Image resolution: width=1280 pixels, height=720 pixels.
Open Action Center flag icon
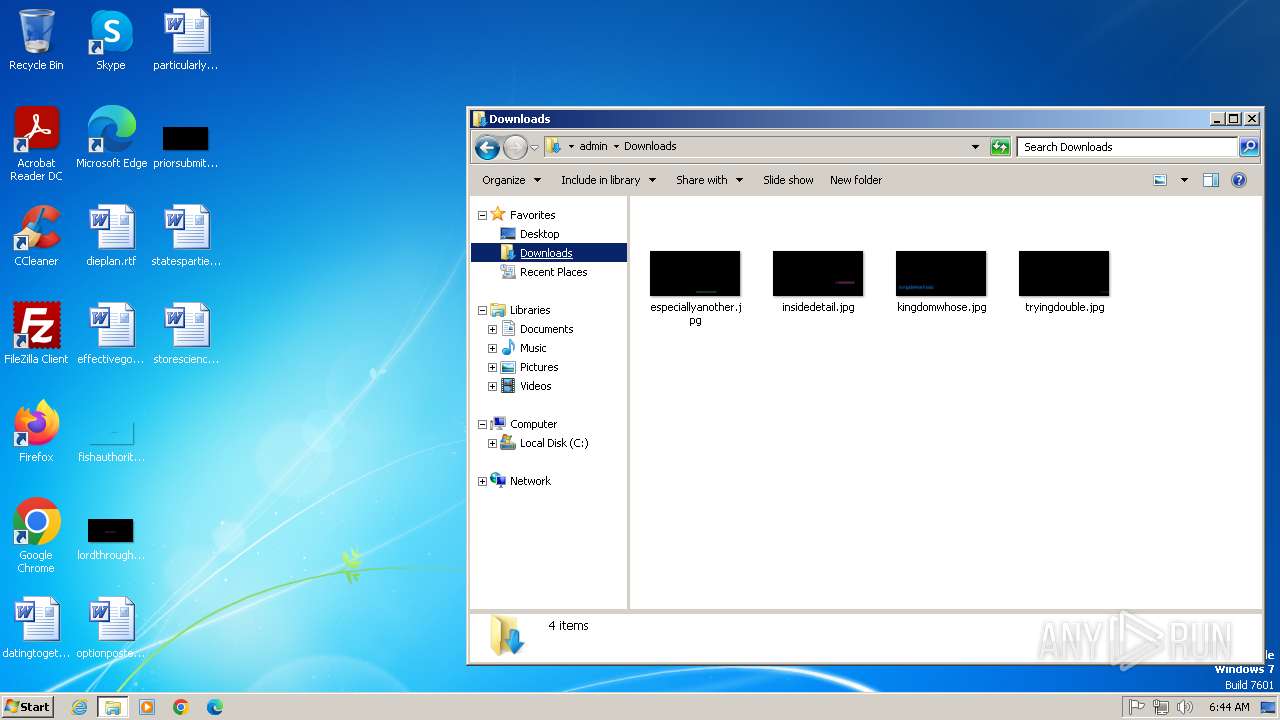[x=1137, y=707]
